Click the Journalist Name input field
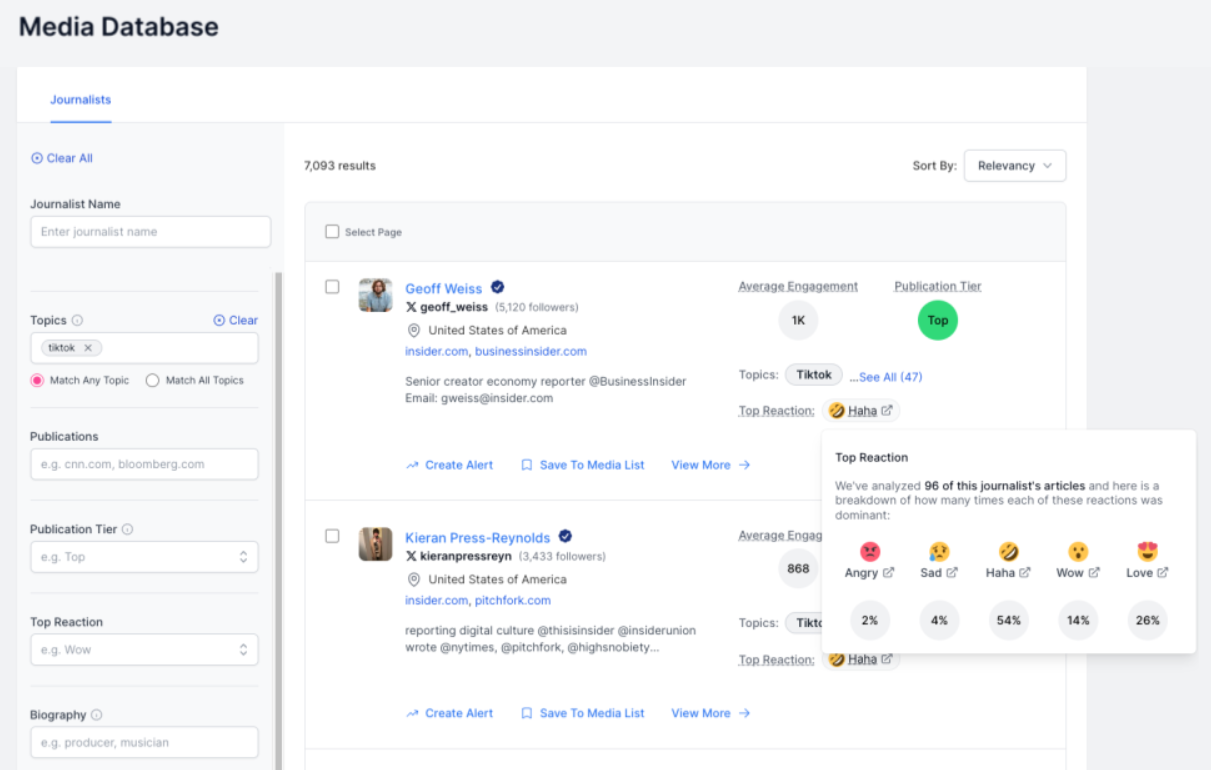 tap(150, 232)
